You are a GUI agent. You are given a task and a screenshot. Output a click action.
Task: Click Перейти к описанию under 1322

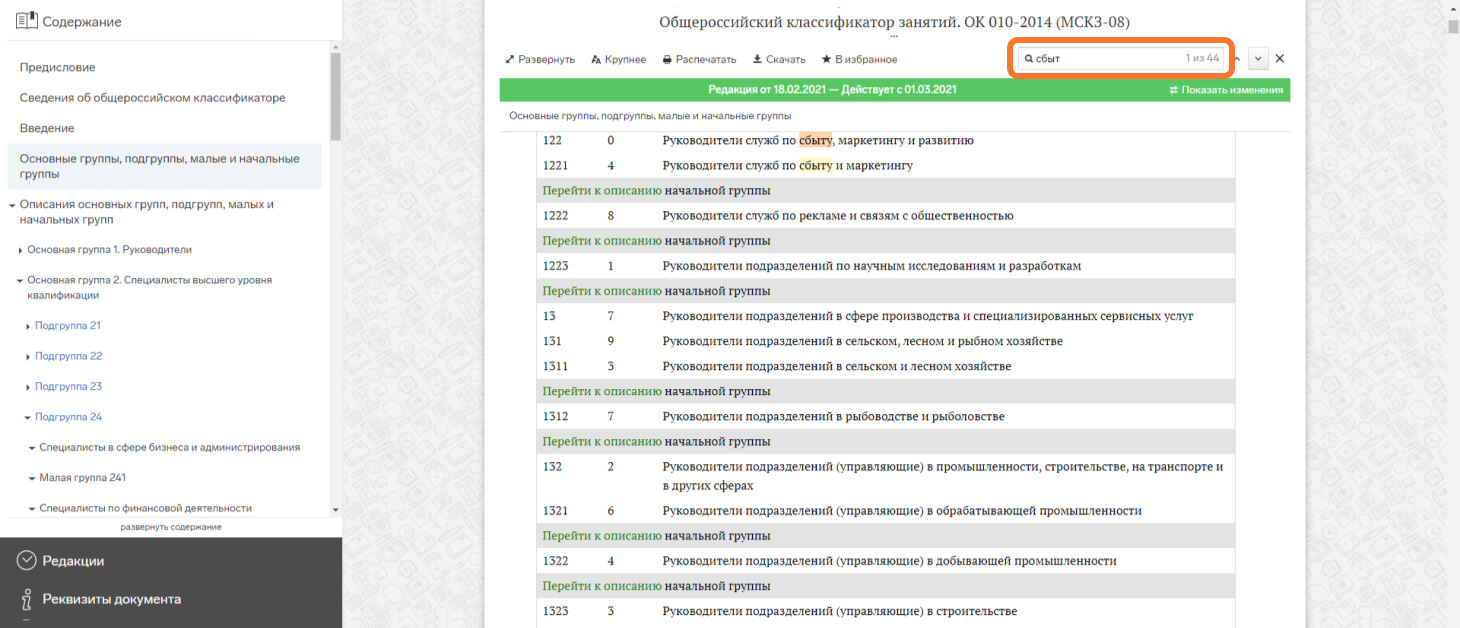point(602,586)
